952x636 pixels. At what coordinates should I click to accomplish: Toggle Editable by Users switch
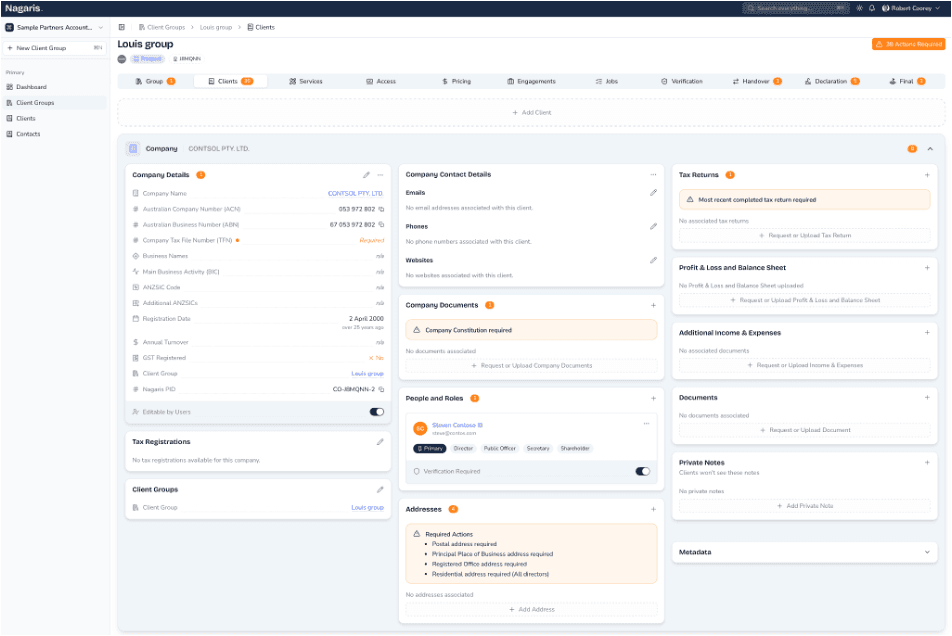pyautogui.click(x=377, y=411)
